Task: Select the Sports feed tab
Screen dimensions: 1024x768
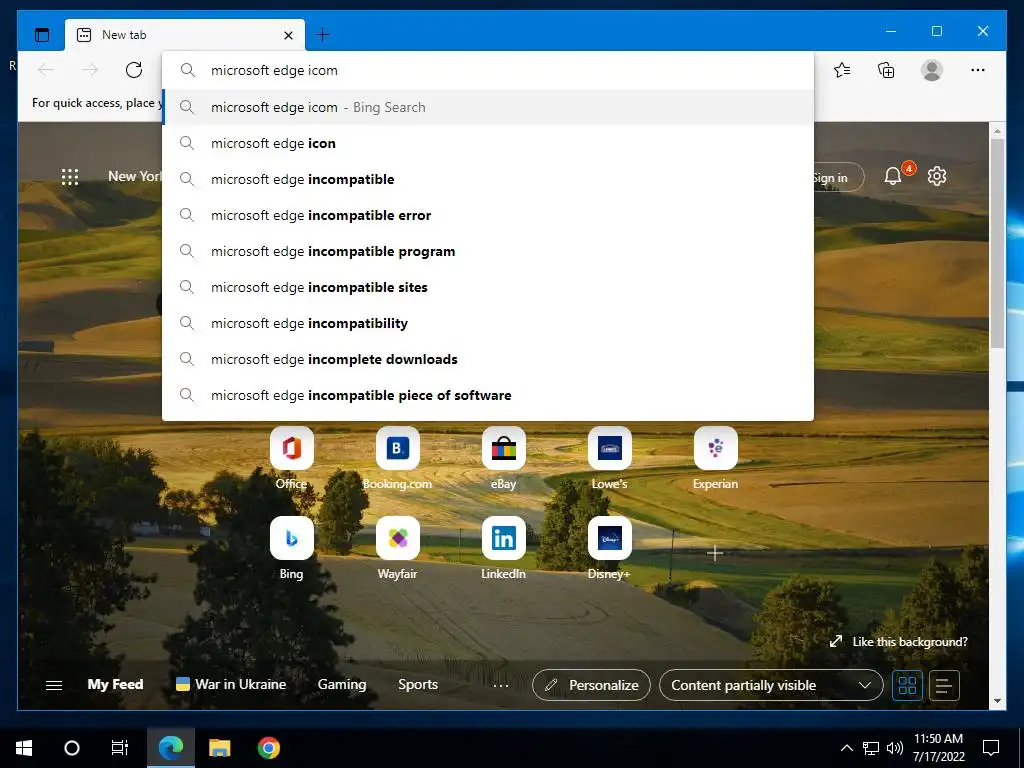Action: coord(418,684)
